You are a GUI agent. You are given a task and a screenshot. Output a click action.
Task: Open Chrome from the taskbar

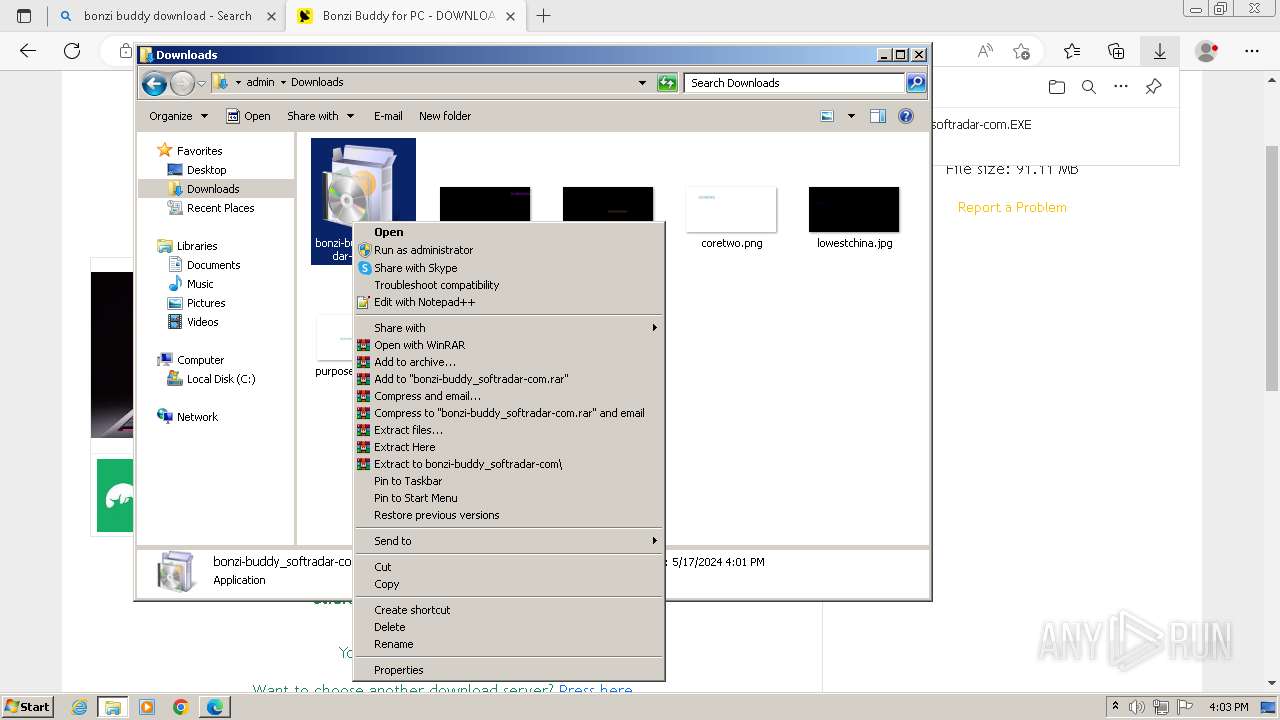pos(180,707)
